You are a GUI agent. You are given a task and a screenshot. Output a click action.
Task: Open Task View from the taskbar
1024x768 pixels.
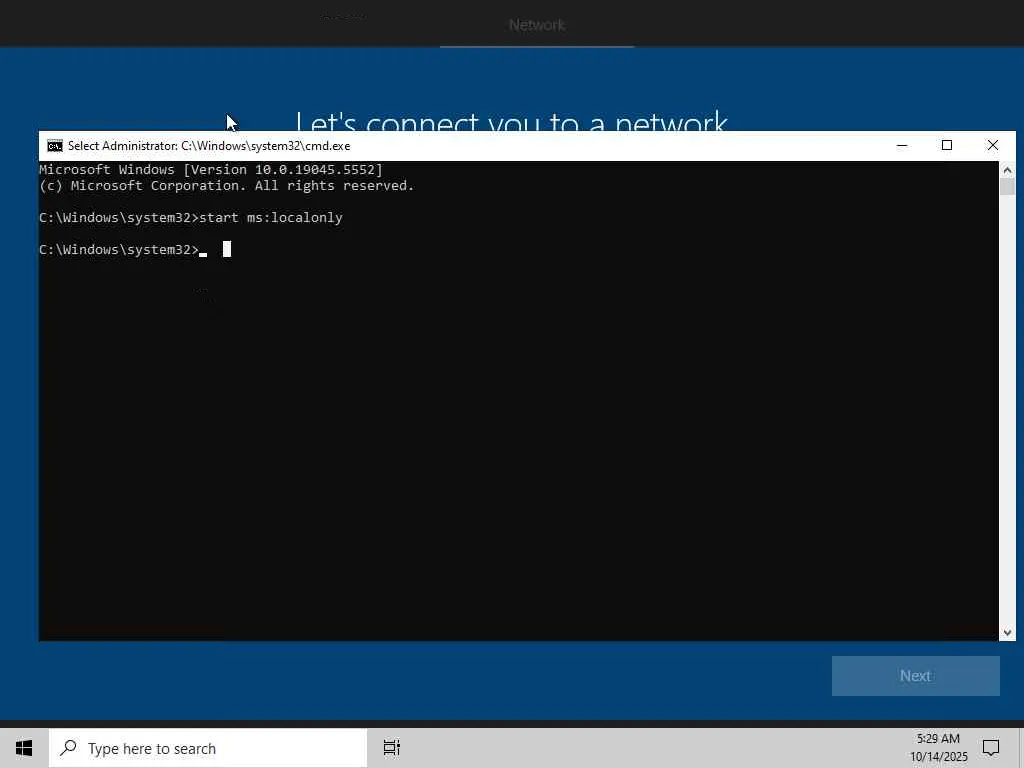click(x=392, y=748)
